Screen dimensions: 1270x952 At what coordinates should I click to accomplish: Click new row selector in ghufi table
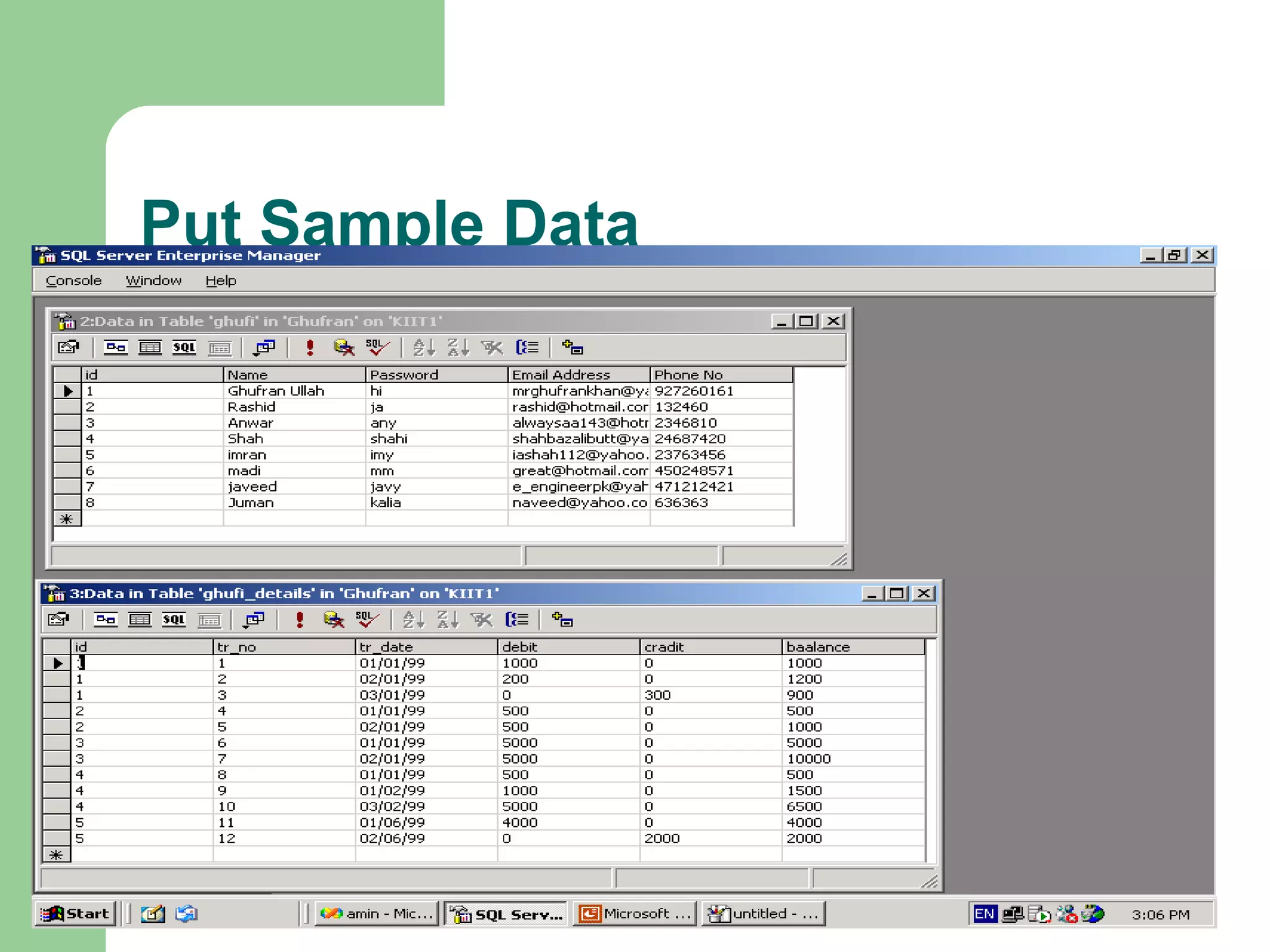click(67, 519)
